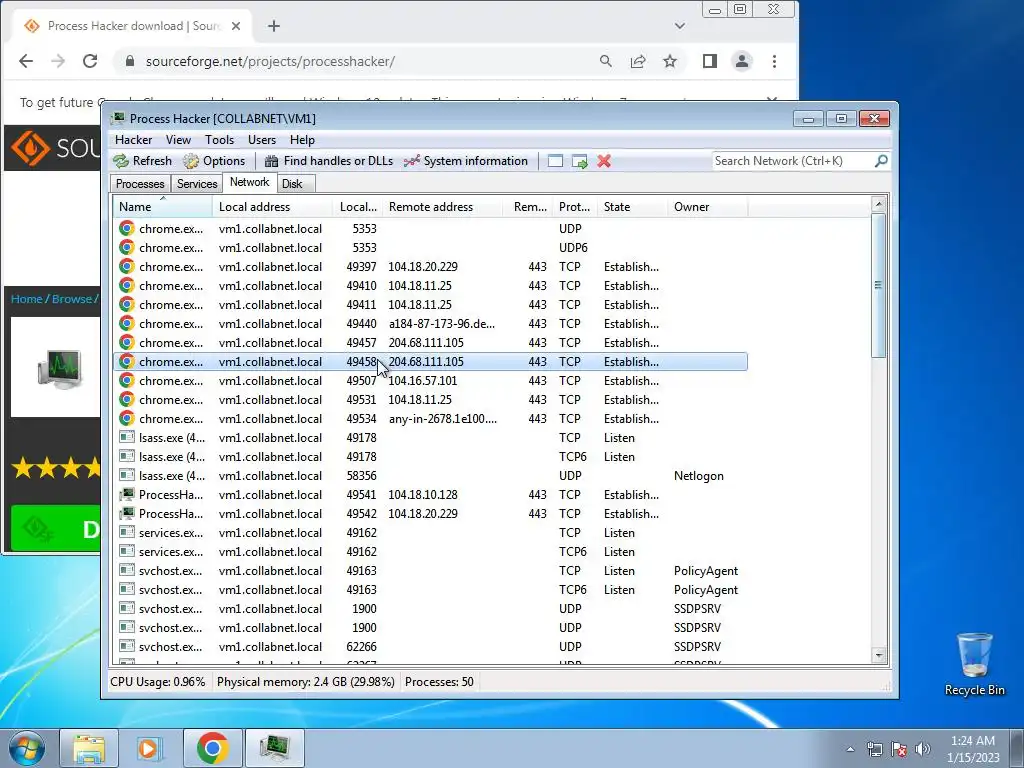Click ProcessHacker icon on port 49542 row

127,513
